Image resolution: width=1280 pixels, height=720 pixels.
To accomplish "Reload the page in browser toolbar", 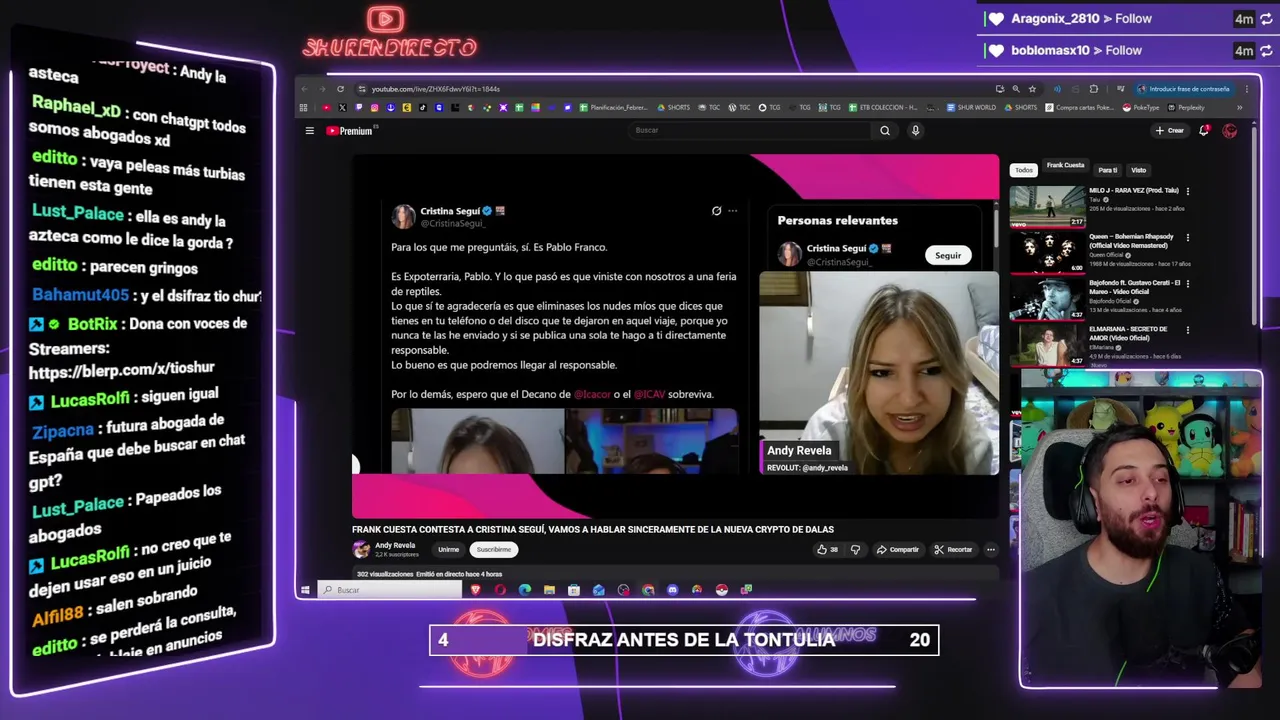I will pos(340,89).
